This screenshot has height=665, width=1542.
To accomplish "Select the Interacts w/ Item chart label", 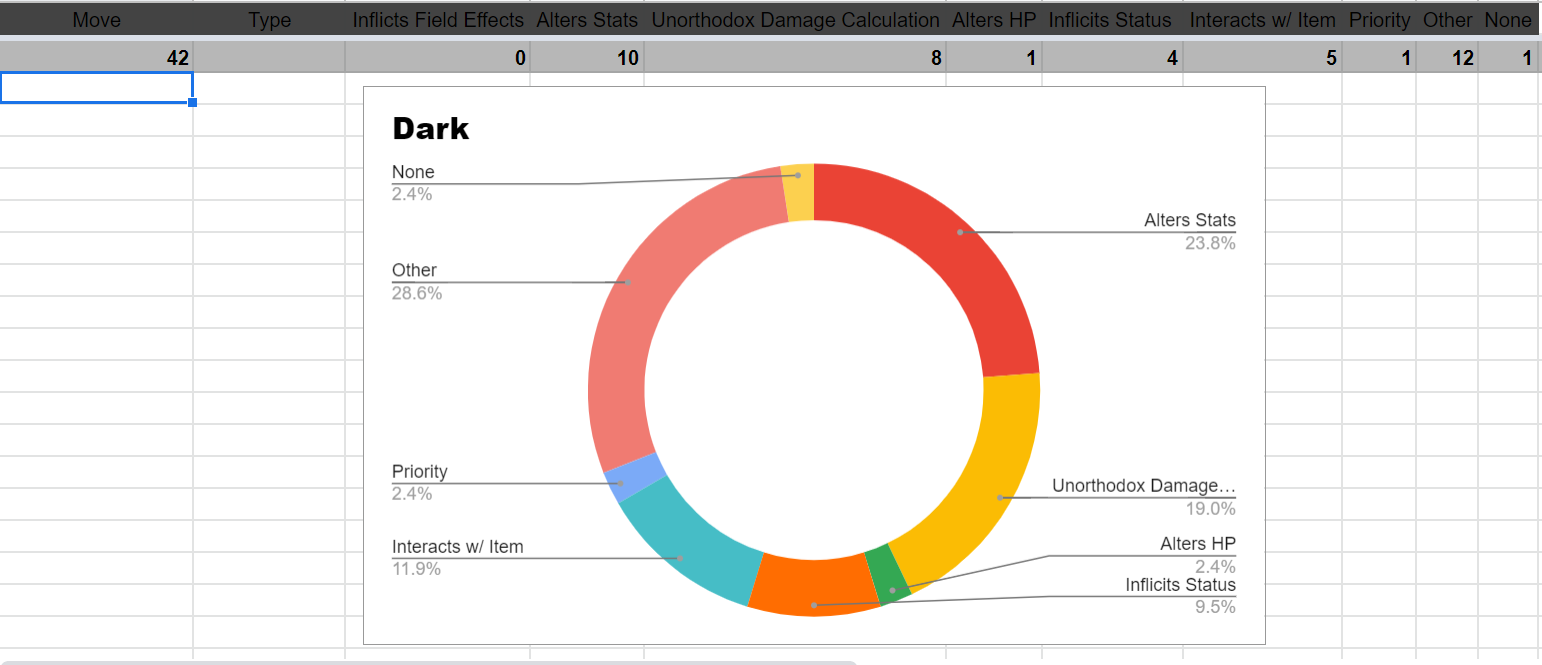I will coord(458,547).
